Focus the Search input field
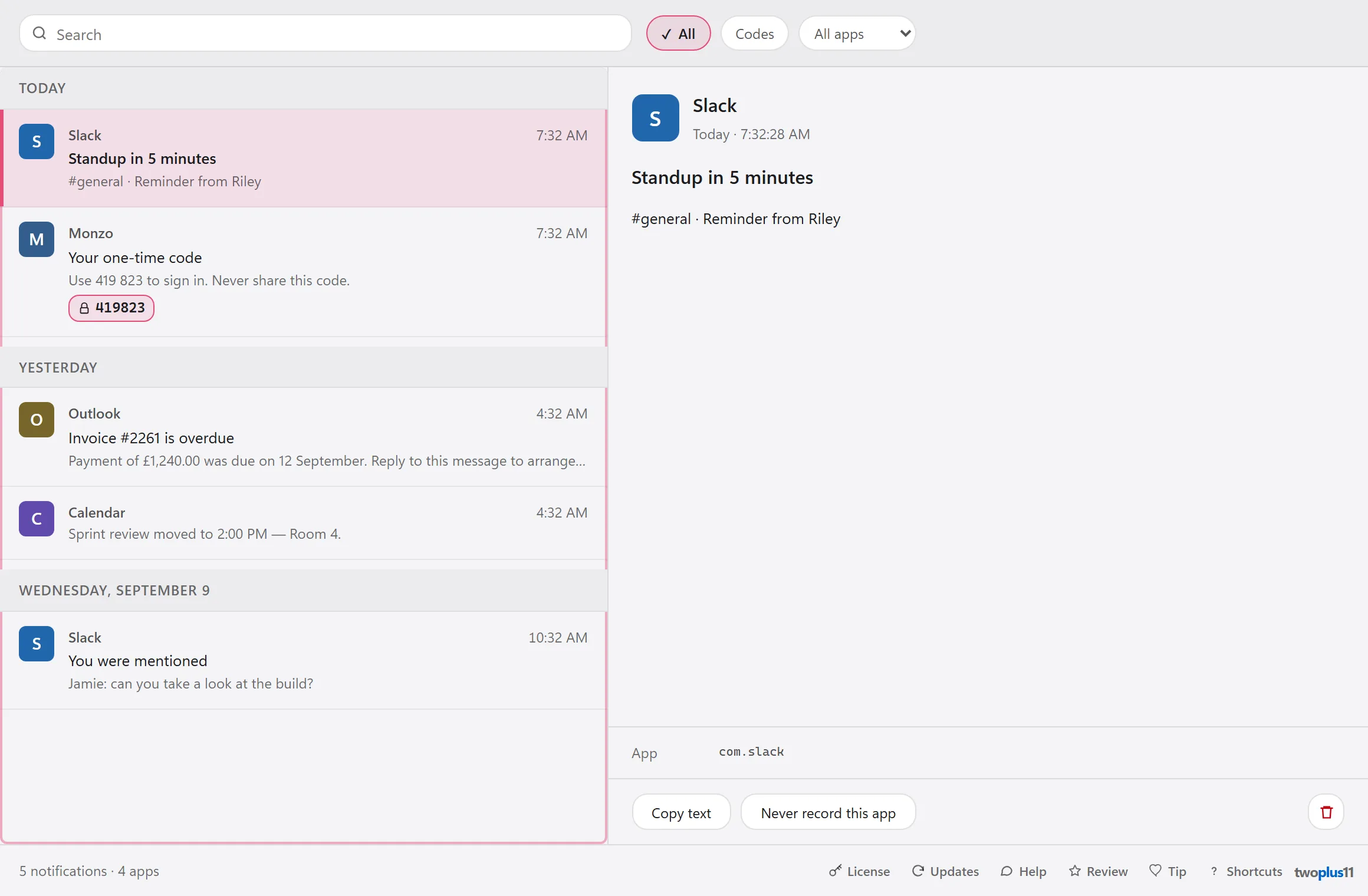The image size is (1368, 896). pyautogui.click(x=325, y=34)
